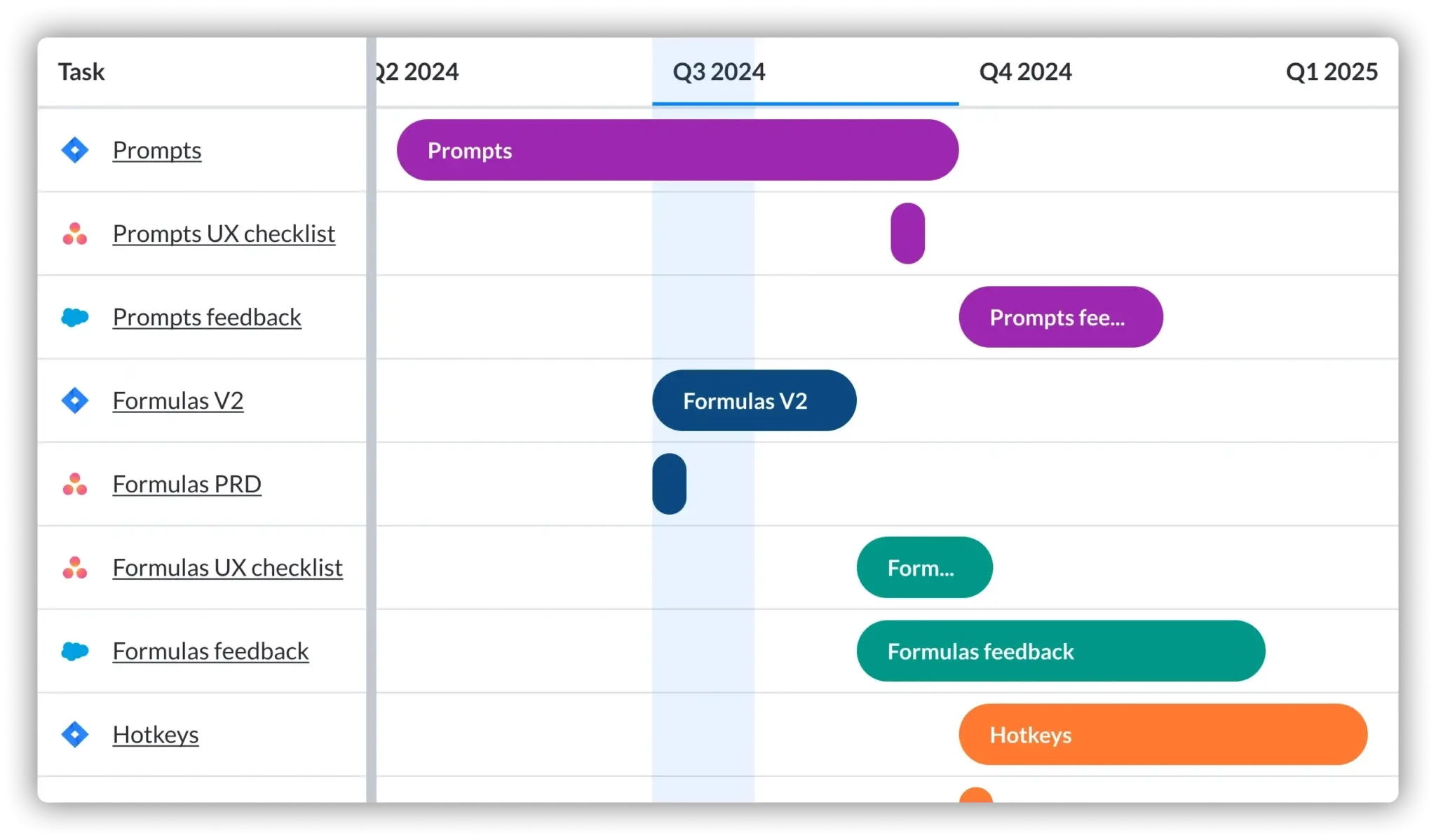Click the Asana icon beside Formulas UX checklist
The height and width of the screenshot is (840, 1436).
(74, 567)
